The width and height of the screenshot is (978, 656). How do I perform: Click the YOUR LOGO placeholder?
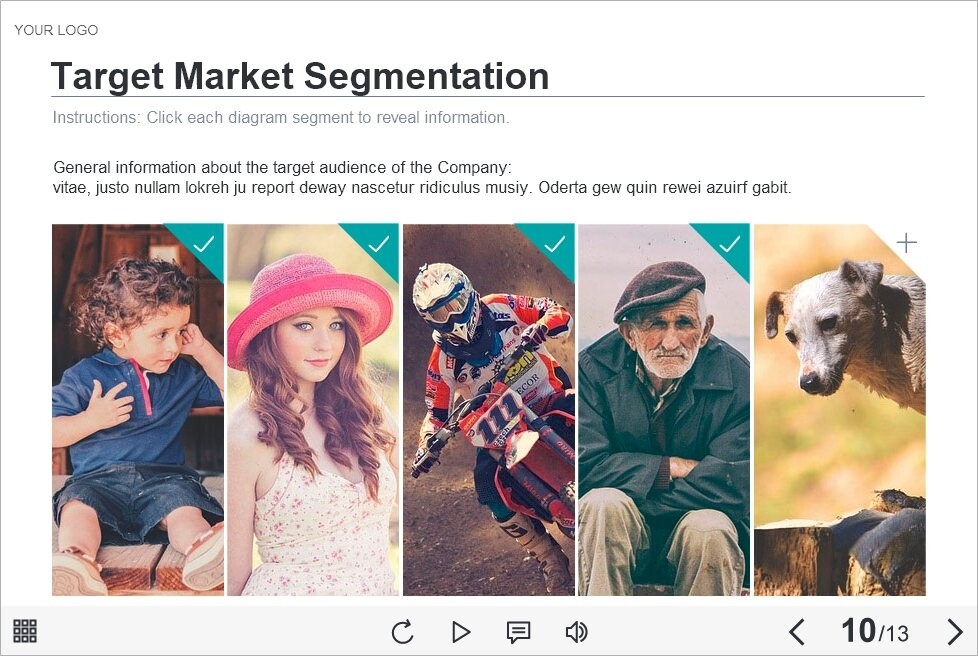point(56,30)
